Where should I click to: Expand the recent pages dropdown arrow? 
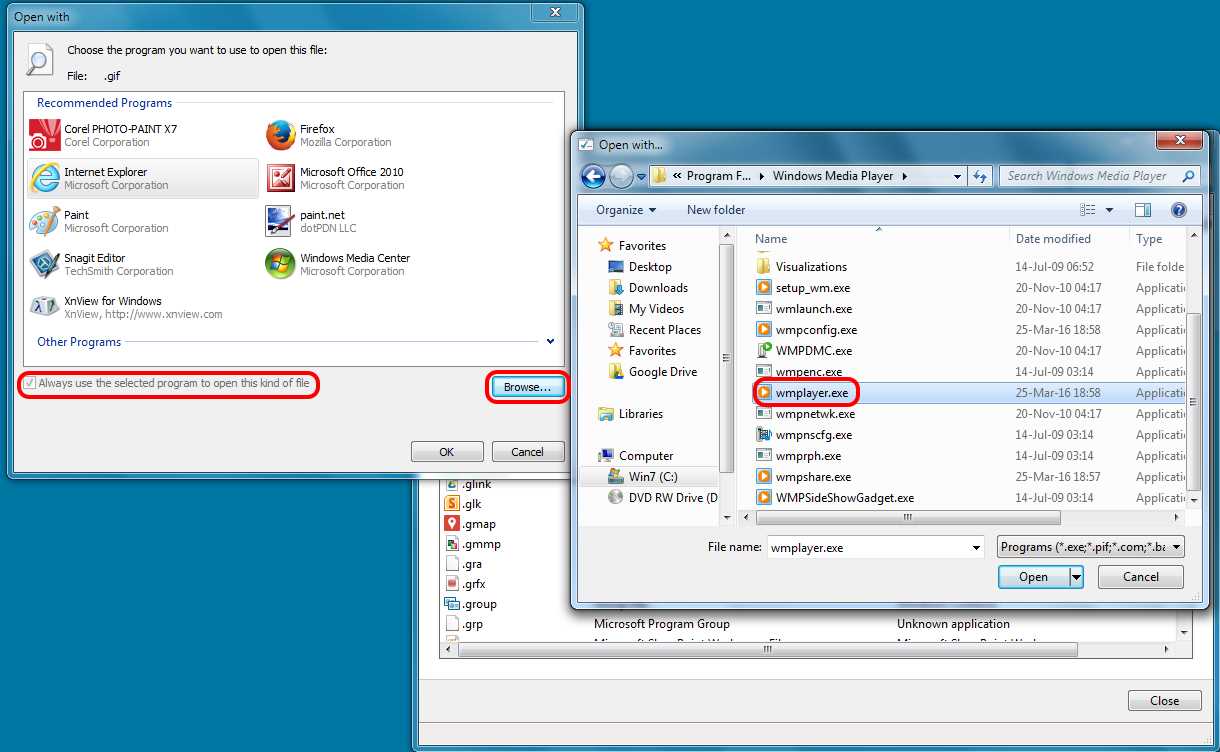click(641, 177)
